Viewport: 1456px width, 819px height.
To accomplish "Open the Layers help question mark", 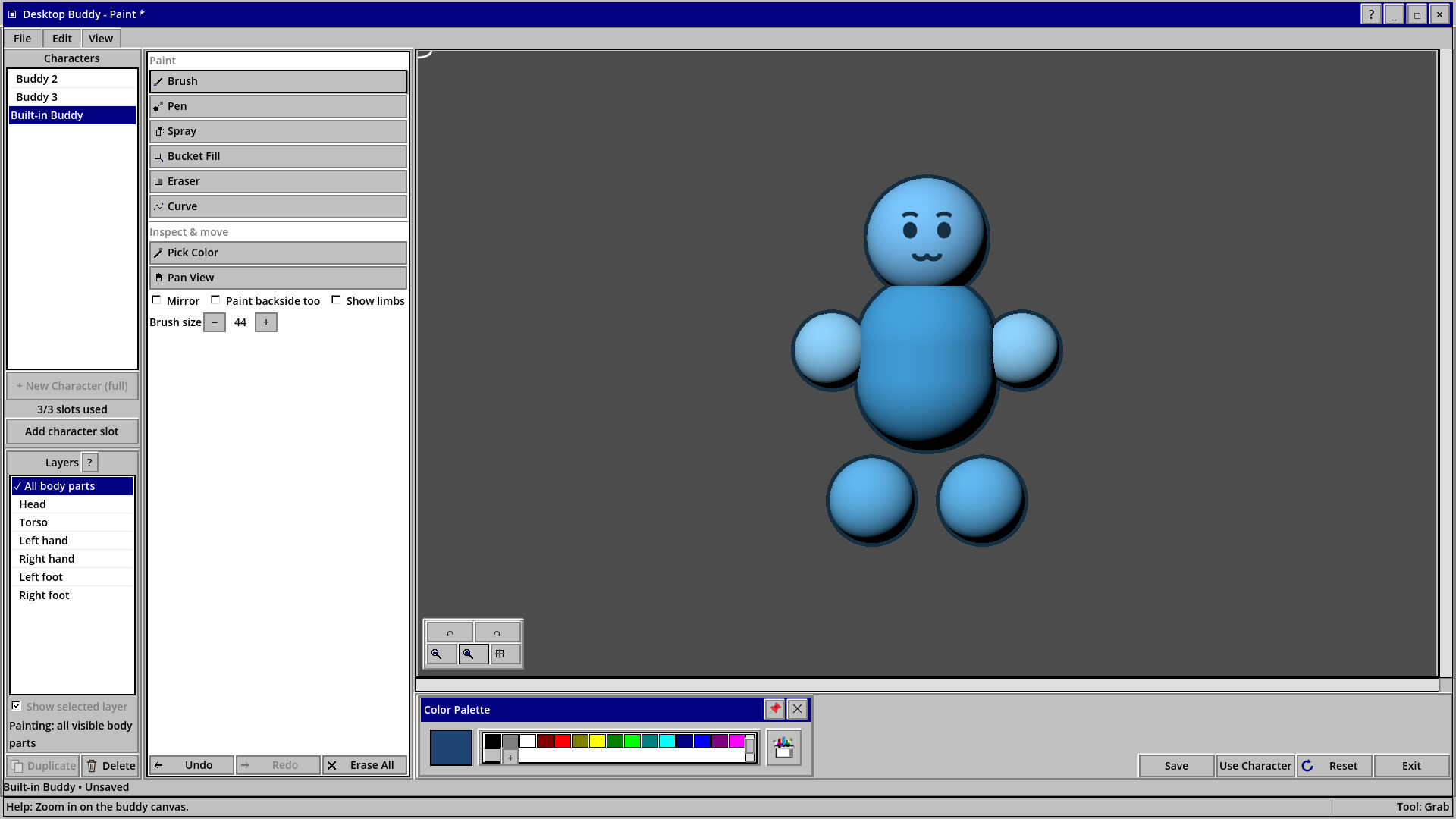I will 89,463.
